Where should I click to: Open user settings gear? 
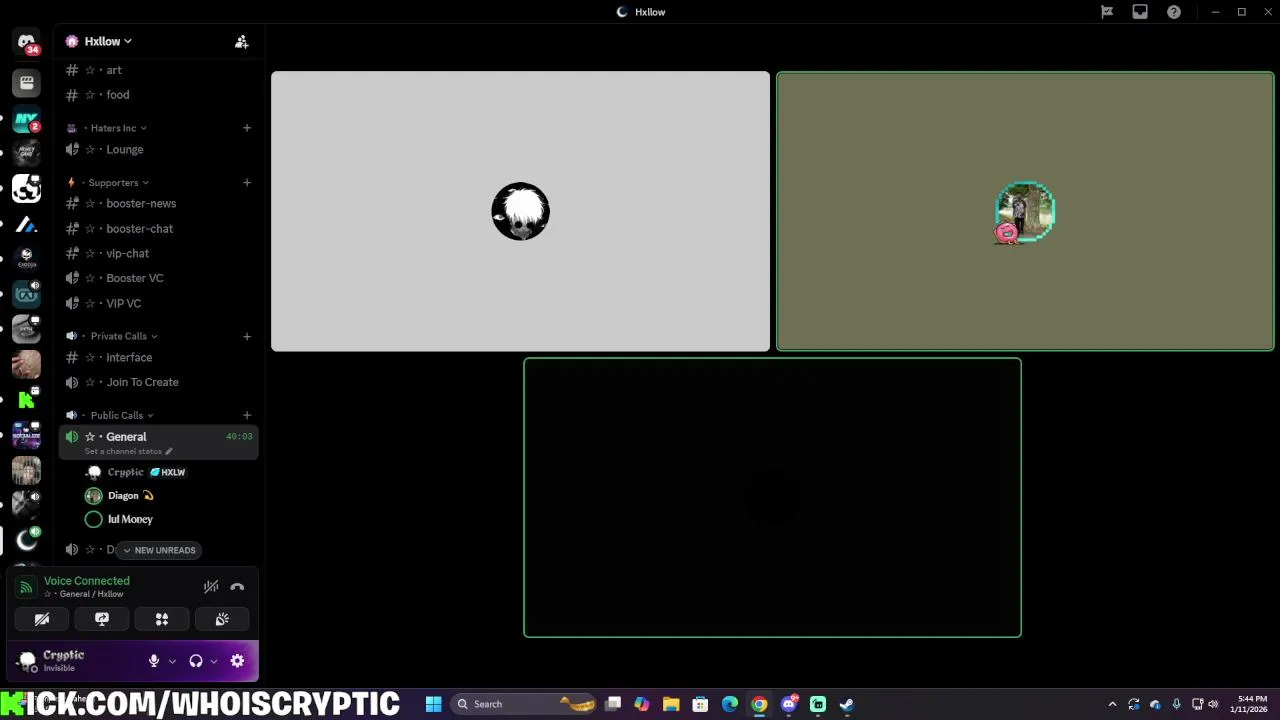point(237,661)
